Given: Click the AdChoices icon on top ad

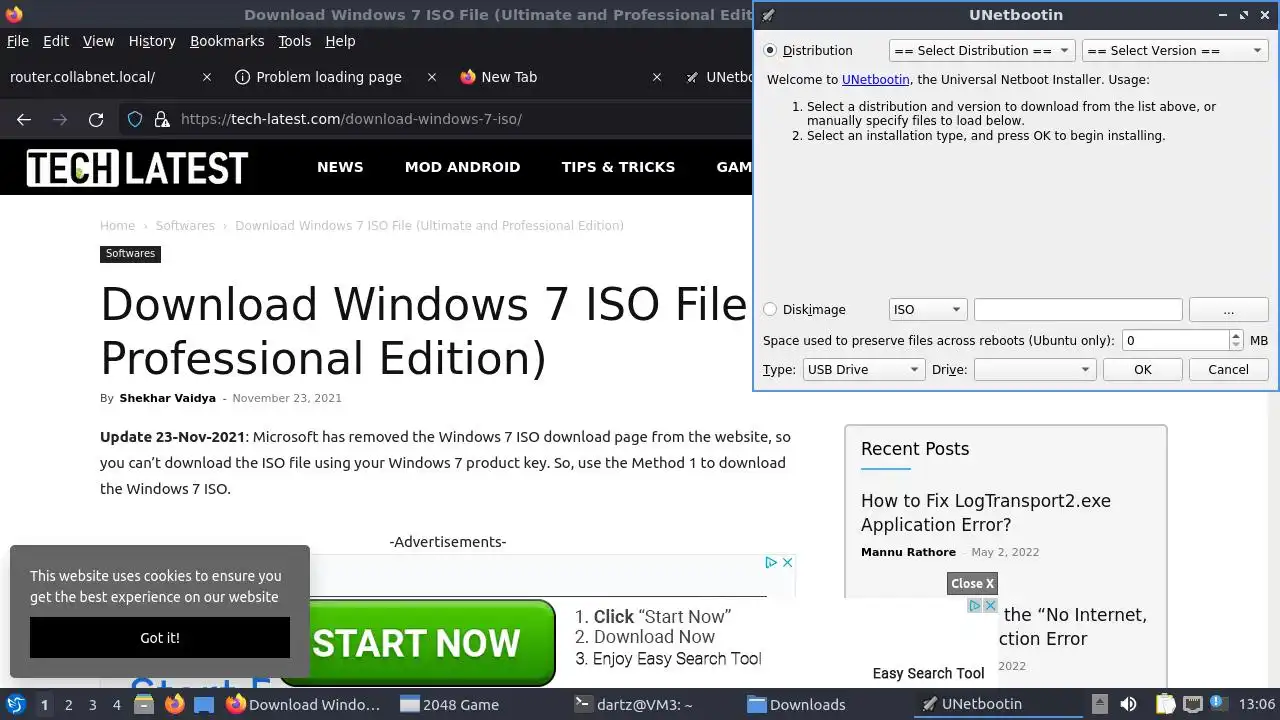Looking at the screenshot, I should pos(771,562).
